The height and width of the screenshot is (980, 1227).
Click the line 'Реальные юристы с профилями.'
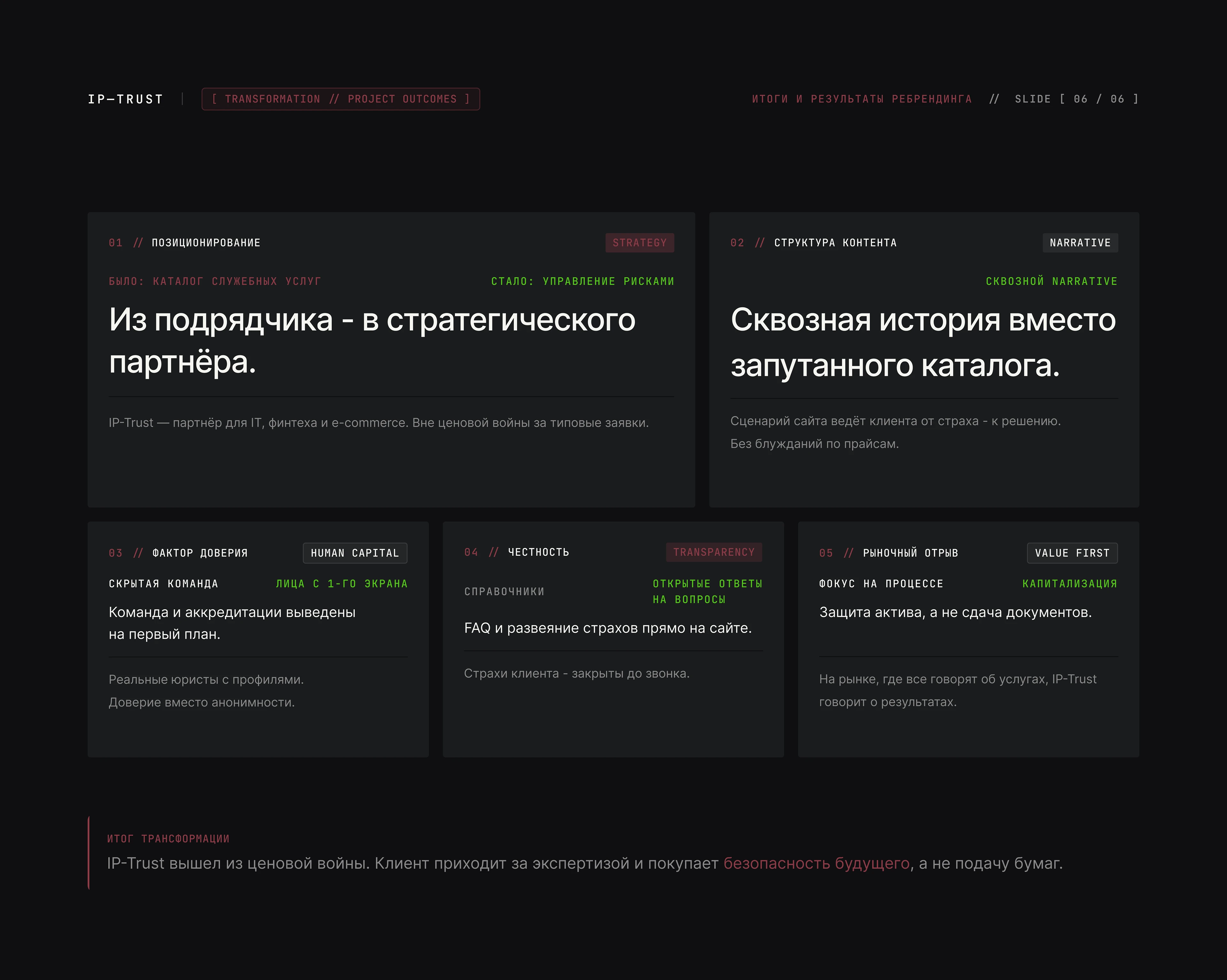coord(206,680)
